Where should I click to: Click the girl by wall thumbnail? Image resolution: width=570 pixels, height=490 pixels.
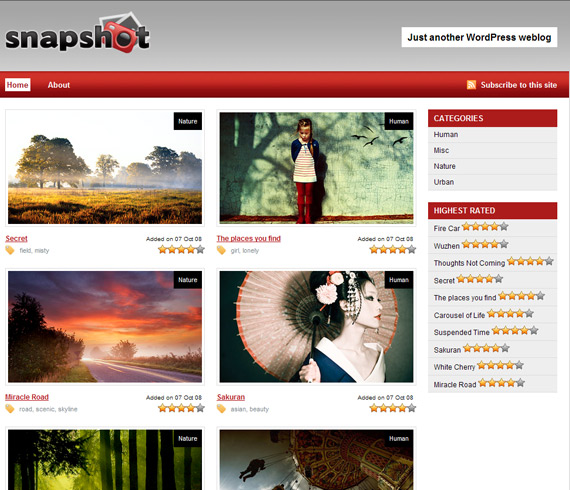[x=316, y=168]
